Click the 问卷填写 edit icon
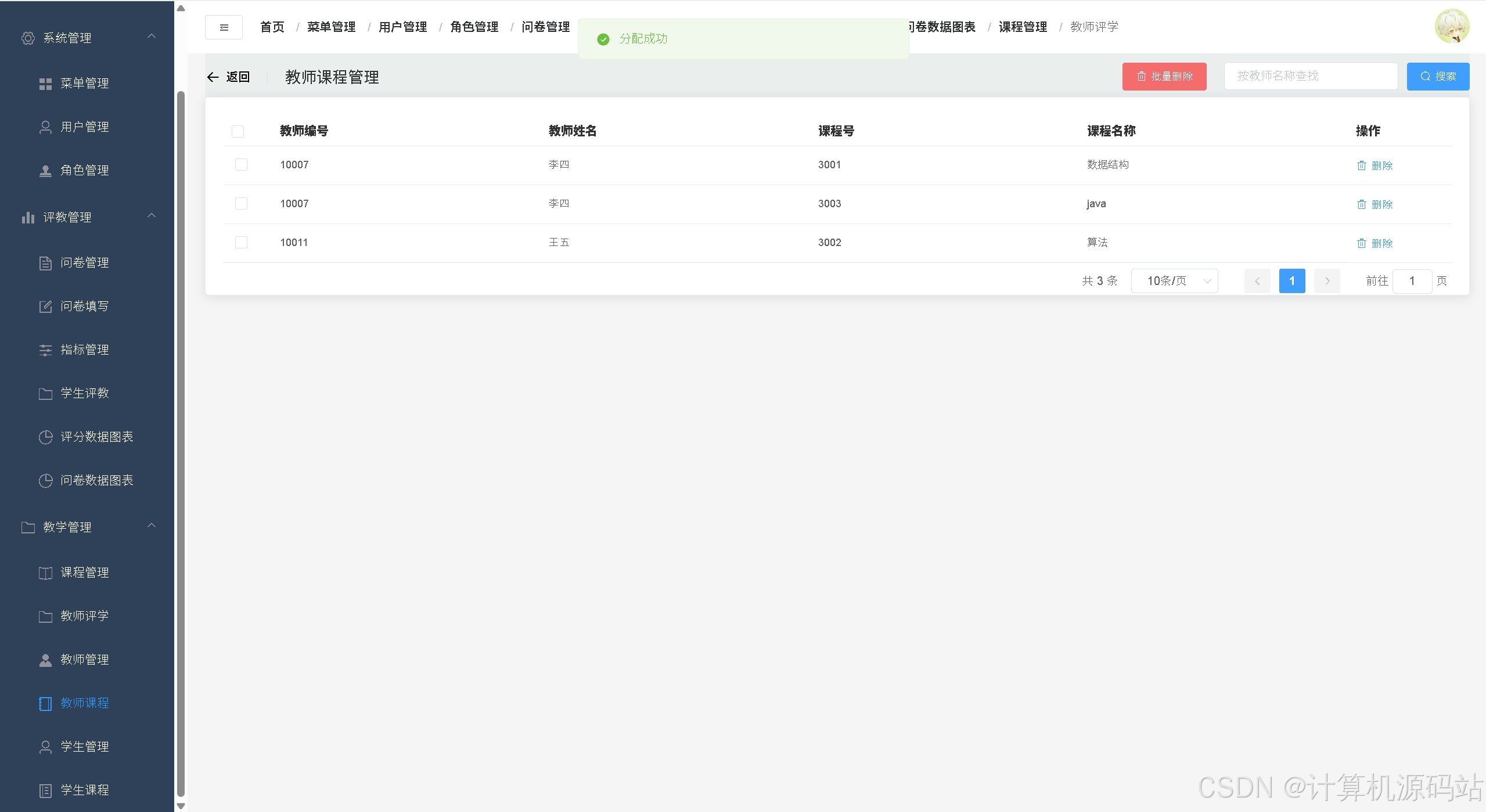The image size is (1486, 812). pos(45,307)
